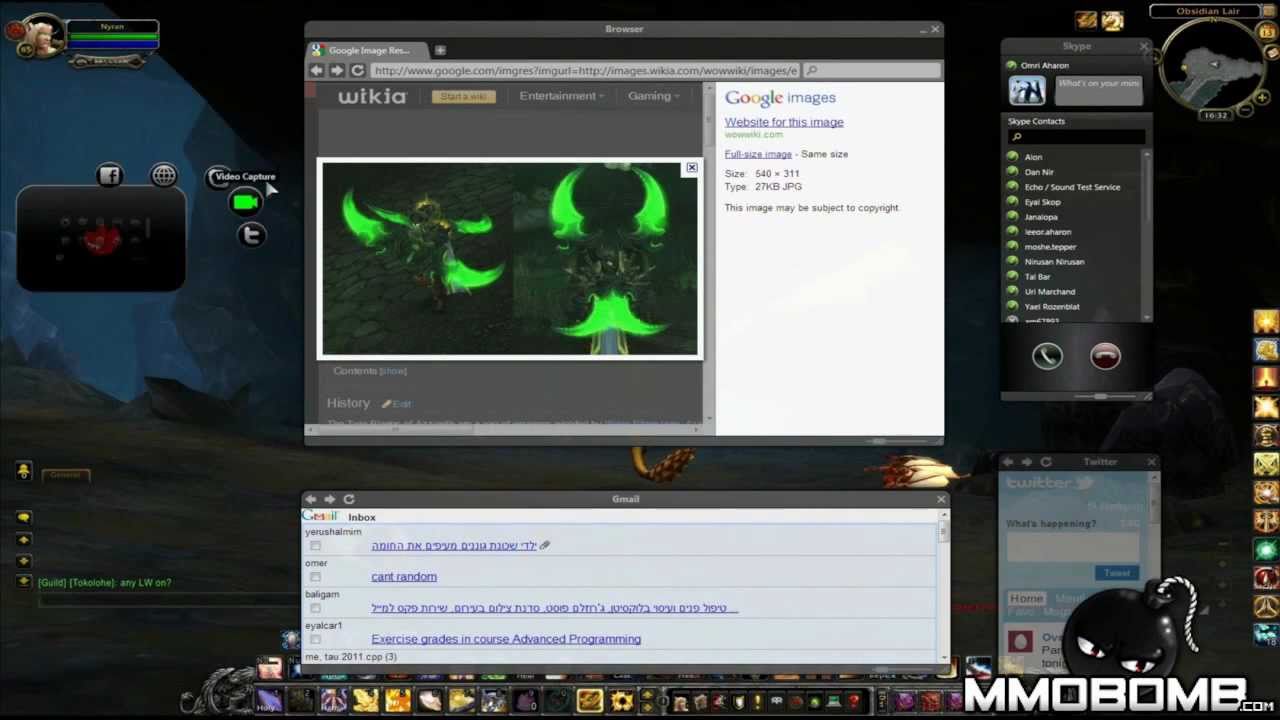Click the Start a wiki button
The height and width of the screenshot is (720, 1280).
(463, 96)
